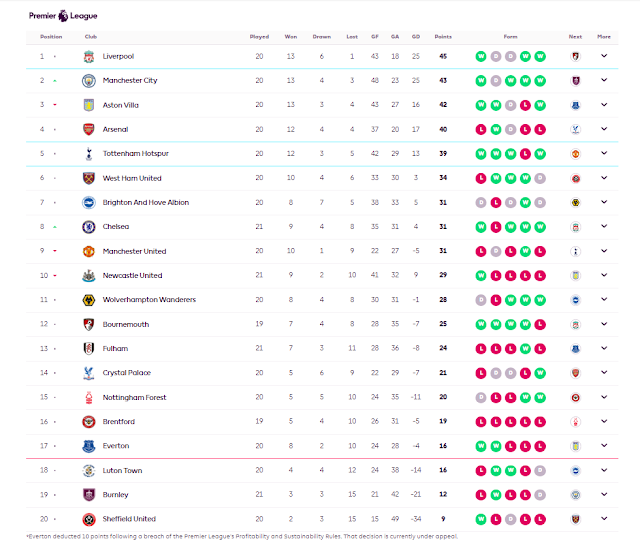Select the Aston Villa crest
This screenshot has width=640, height=541.
pos(89,105)
